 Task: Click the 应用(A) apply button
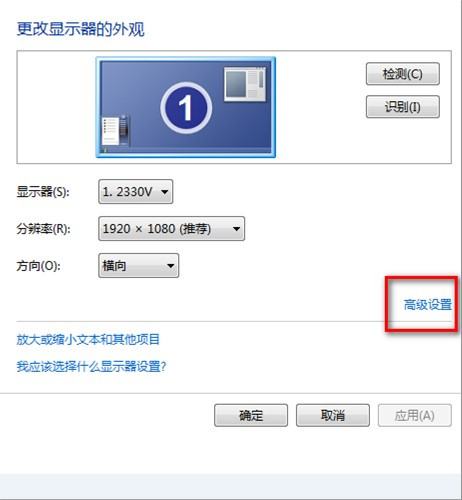(x=415, y=415)
